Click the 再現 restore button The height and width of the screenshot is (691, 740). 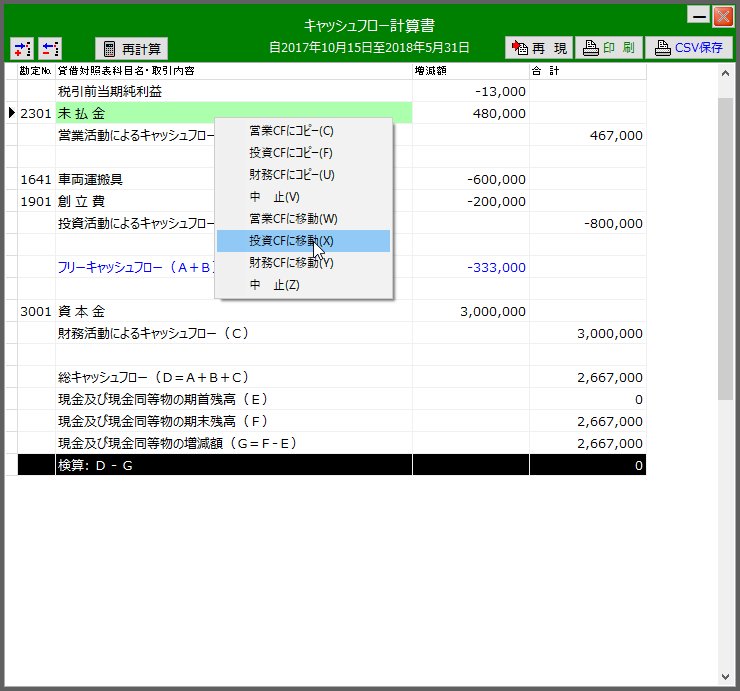click(x=537, y=48)
